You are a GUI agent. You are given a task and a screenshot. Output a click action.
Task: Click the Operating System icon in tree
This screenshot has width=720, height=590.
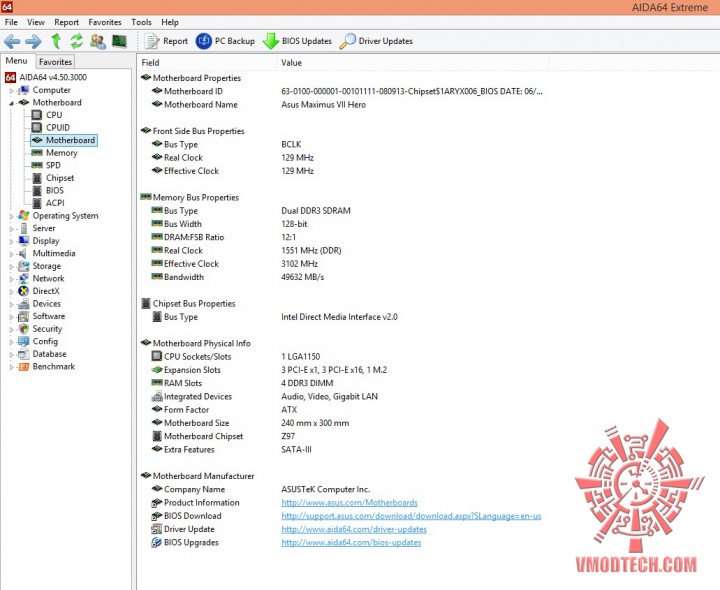click(23, 215)
